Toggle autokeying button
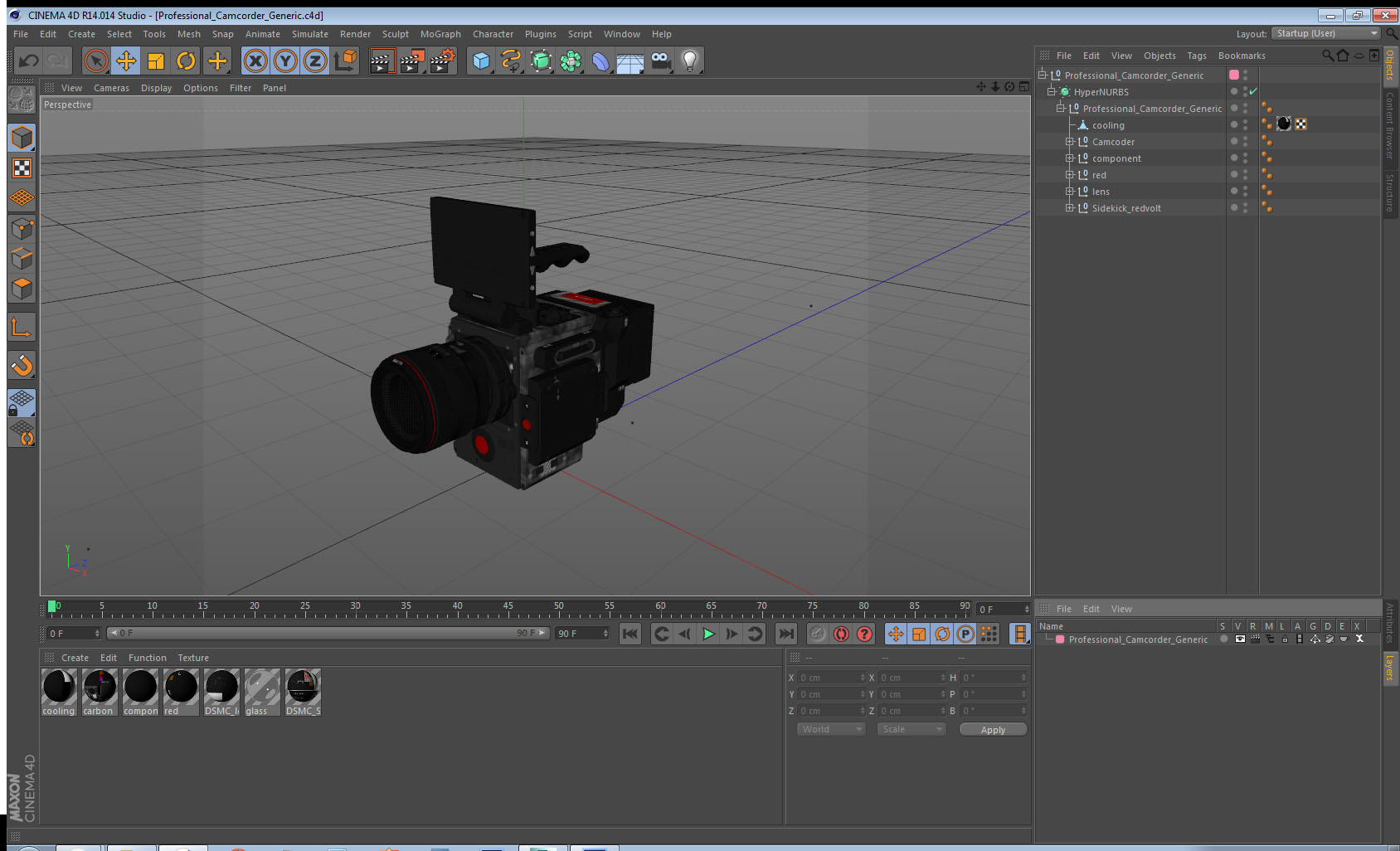This screenshot has width=1400, height=851. (x=841, y=634)
